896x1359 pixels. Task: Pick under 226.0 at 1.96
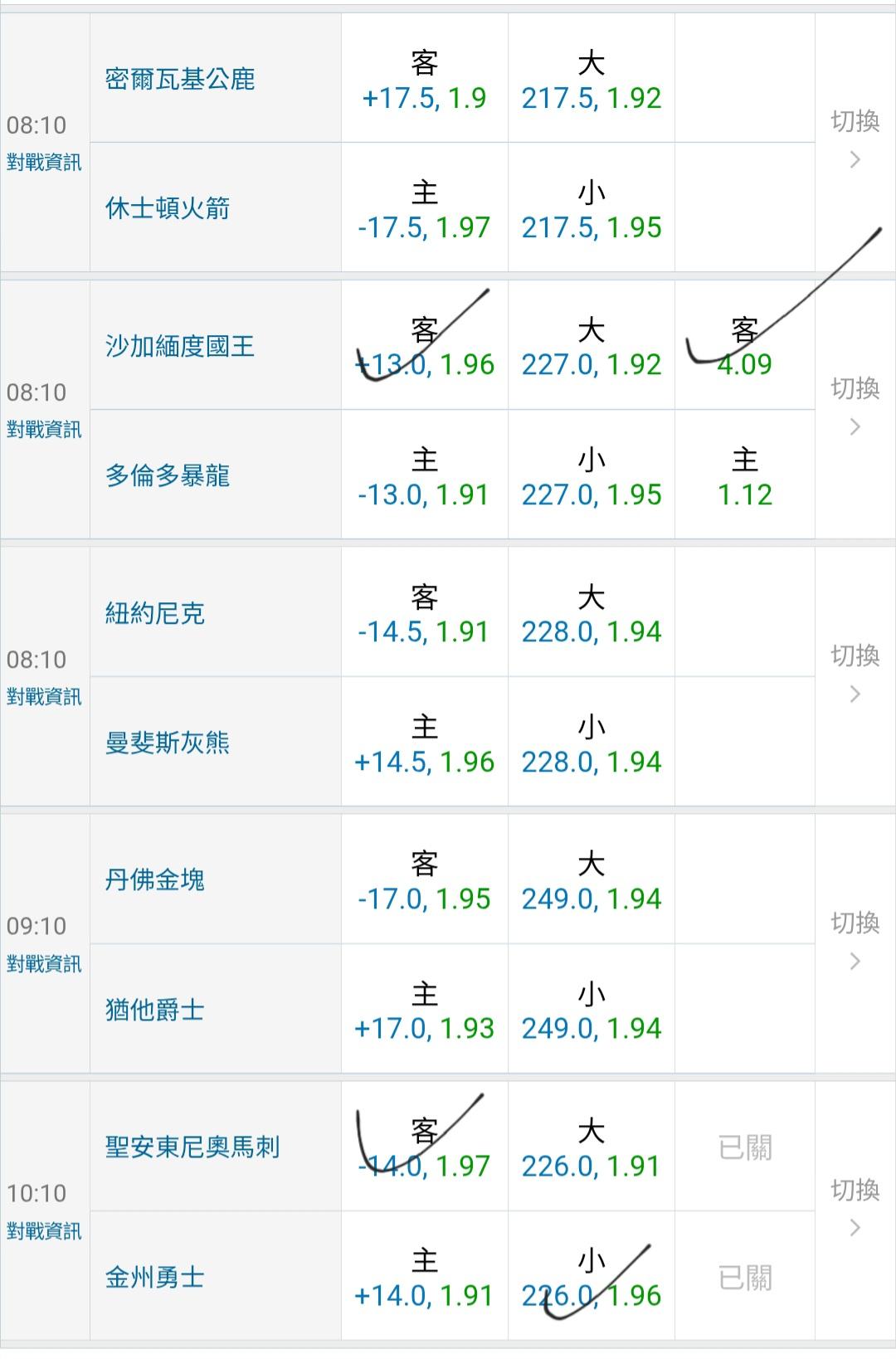point(591,1279)
